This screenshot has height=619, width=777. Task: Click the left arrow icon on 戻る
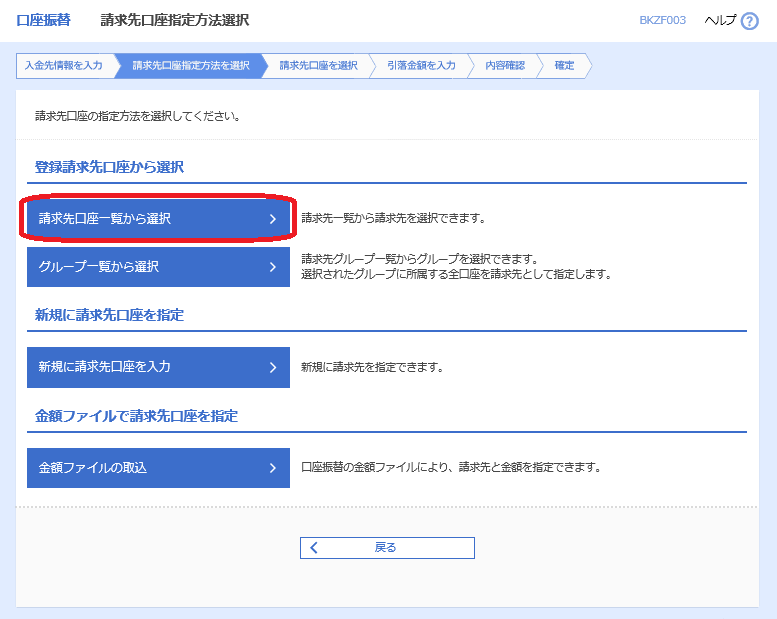pos(314,547)
